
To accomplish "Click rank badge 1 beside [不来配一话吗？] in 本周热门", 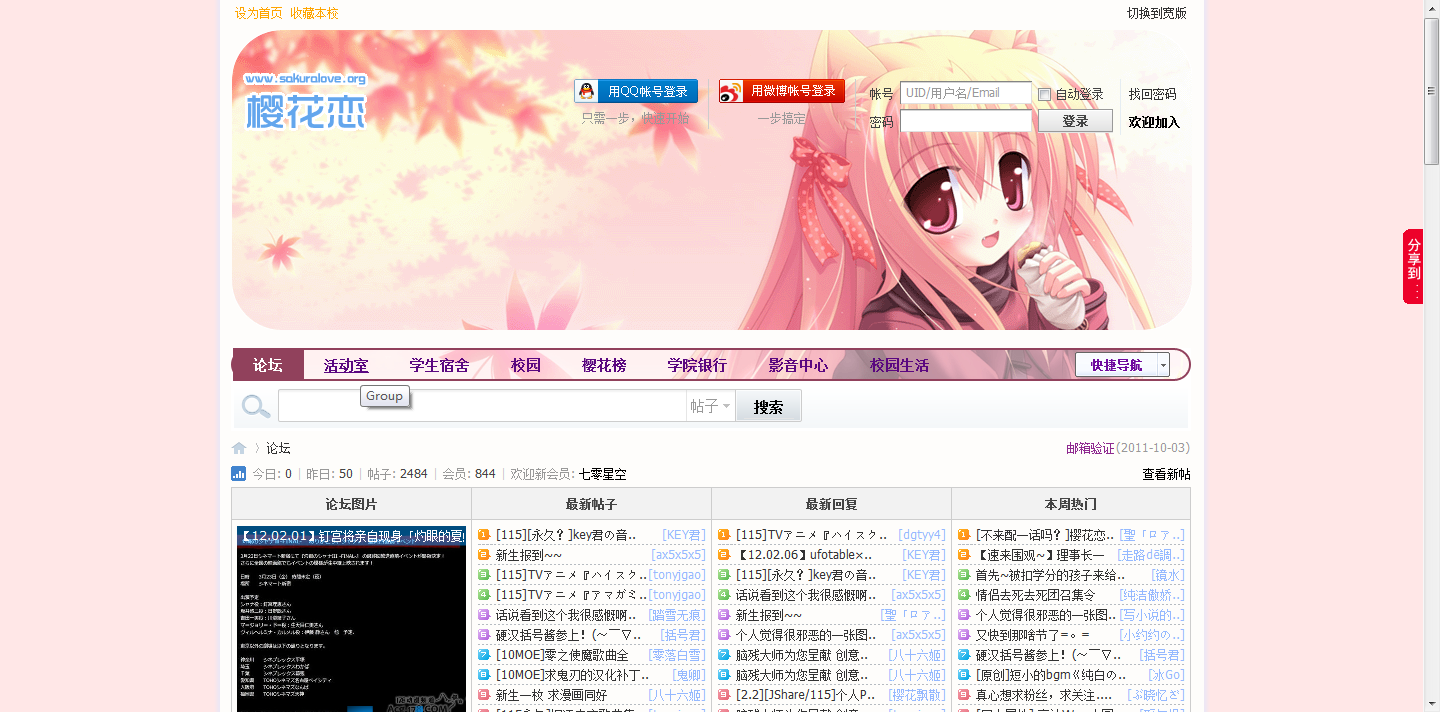I will tap(964, 535).
